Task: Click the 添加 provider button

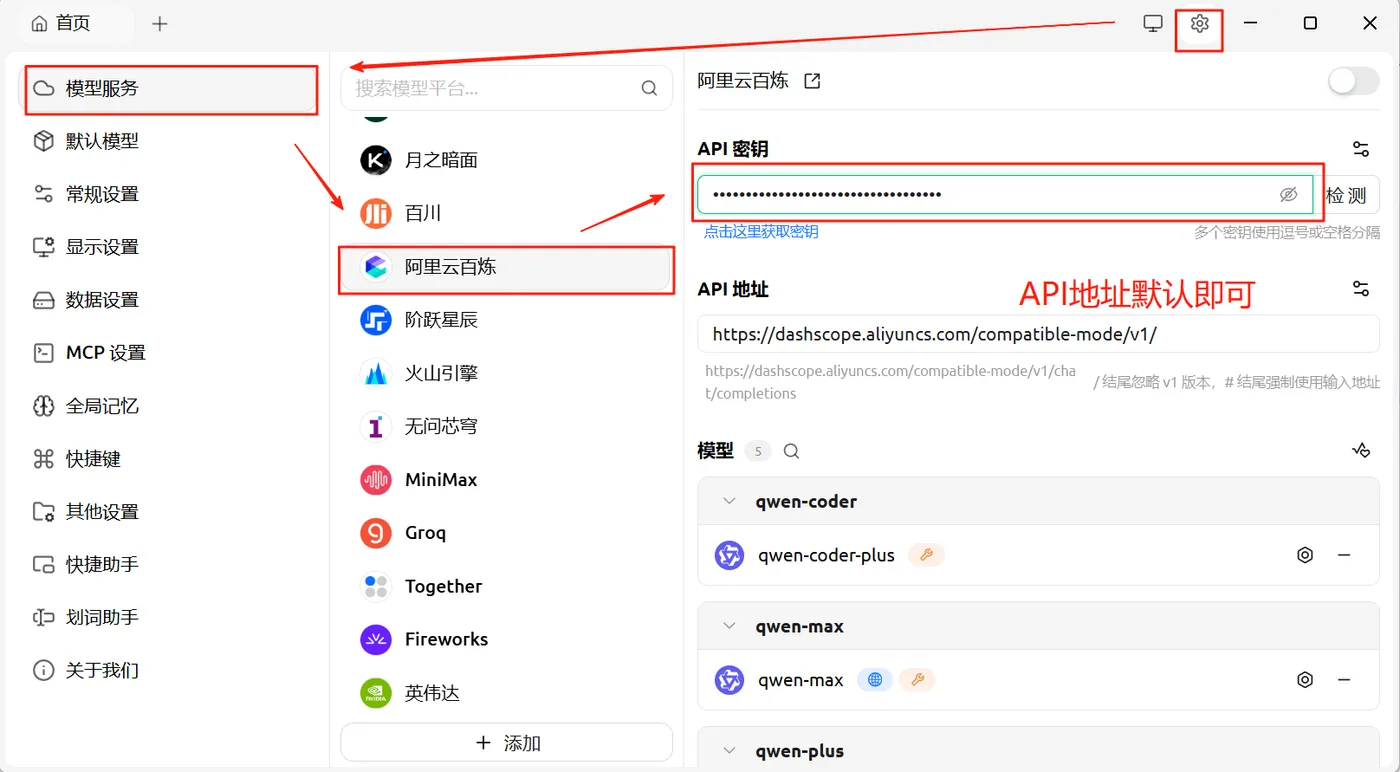Action: (x=506, y=743)
